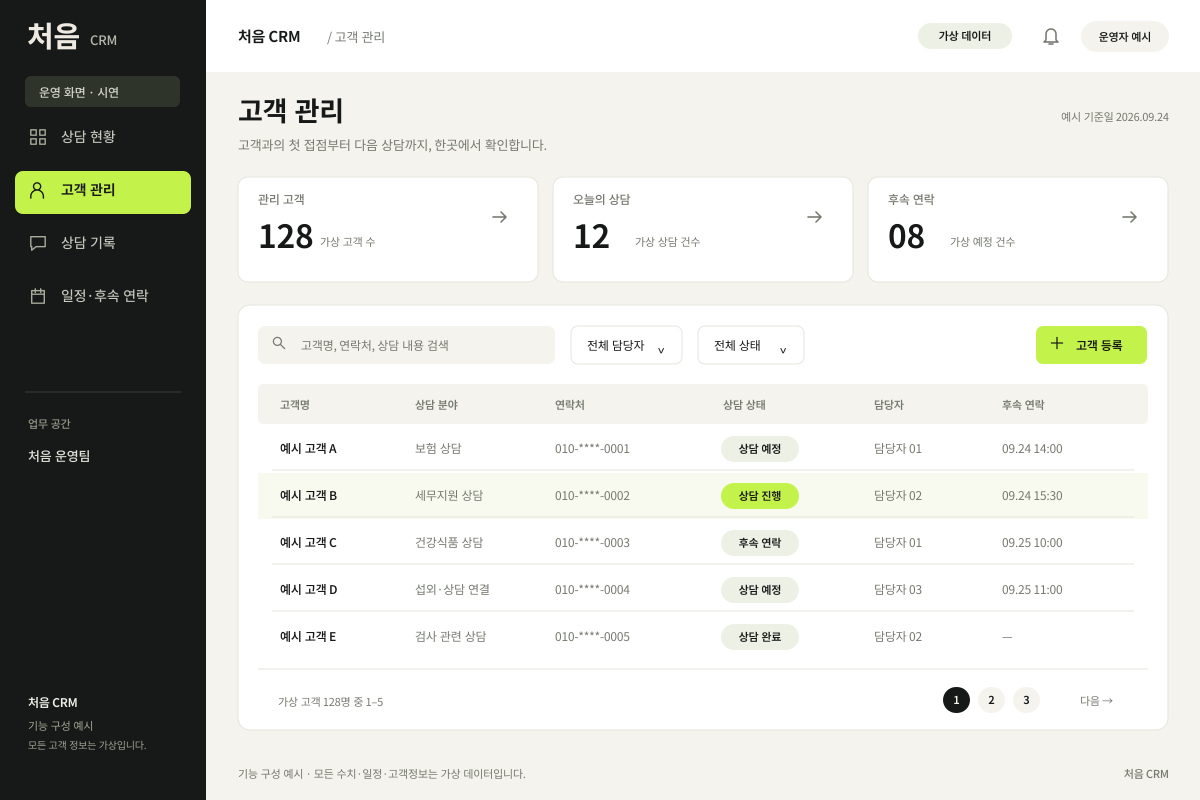Open the 전체 담당자 dropdown
The height and width of the screenshot is (800, 1200).
point(626,345)
